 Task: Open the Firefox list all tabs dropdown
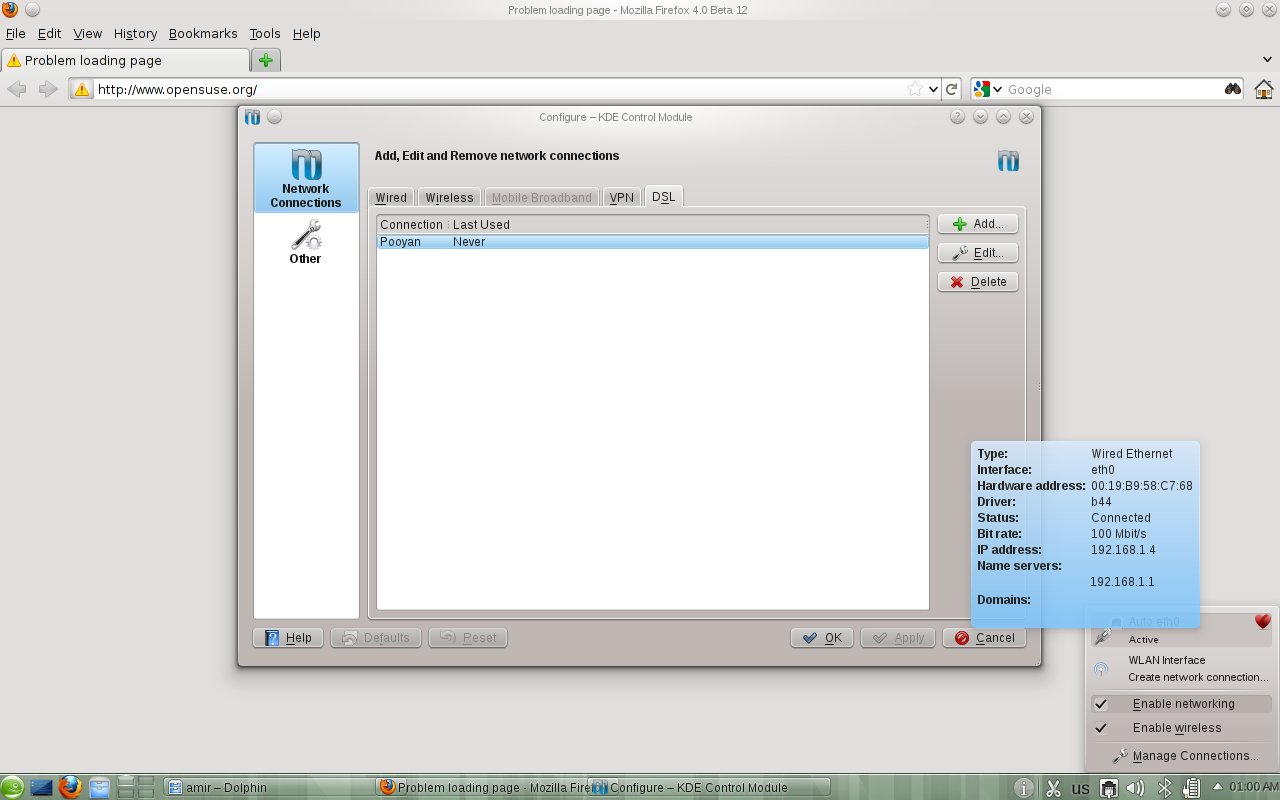pyautogui.click(x=1268, y=60)
